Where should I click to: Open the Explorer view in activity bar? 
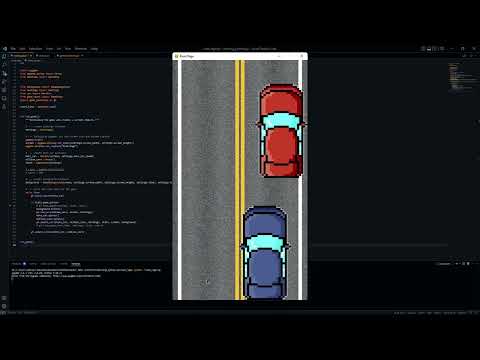click(4, 56)
